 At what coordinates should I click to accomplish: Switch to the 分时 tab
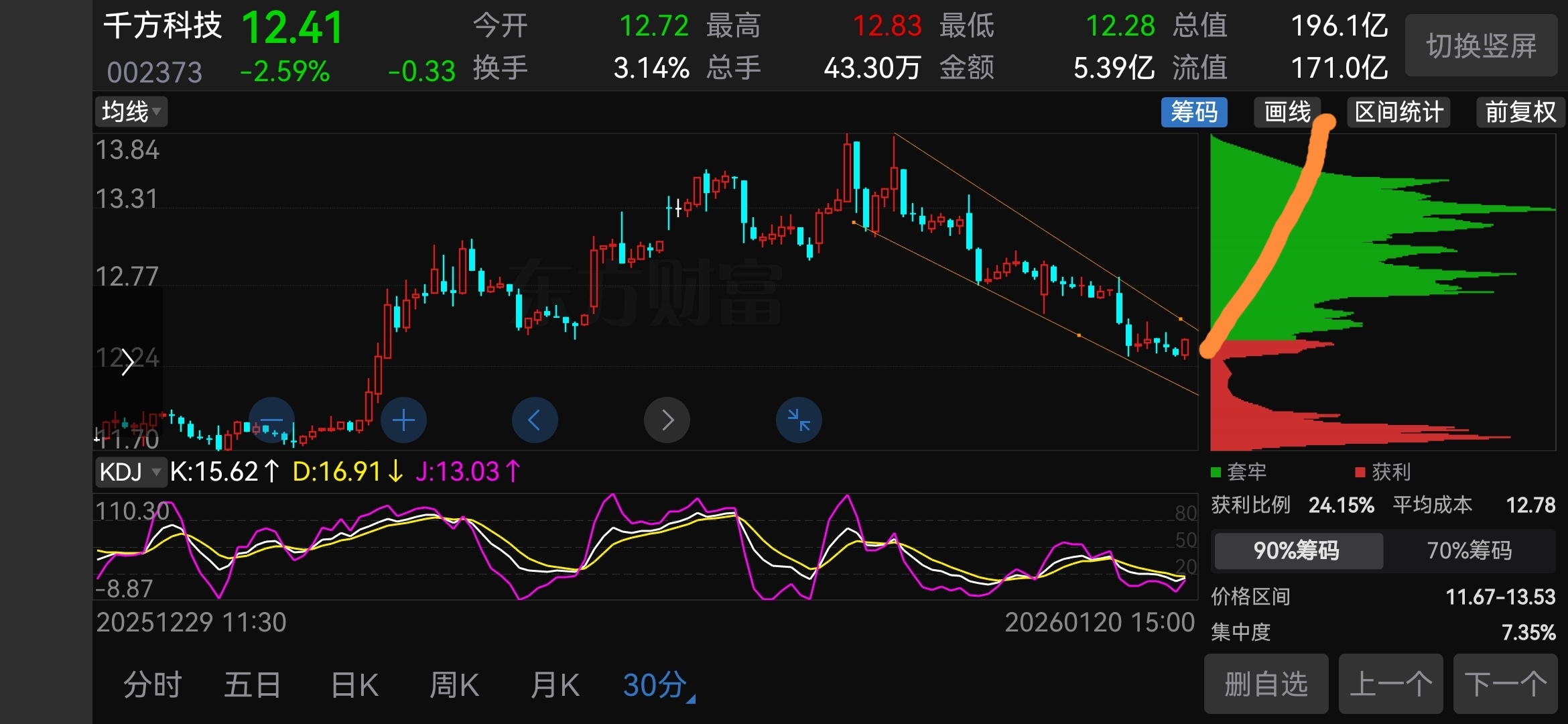[x=153, y=685]
